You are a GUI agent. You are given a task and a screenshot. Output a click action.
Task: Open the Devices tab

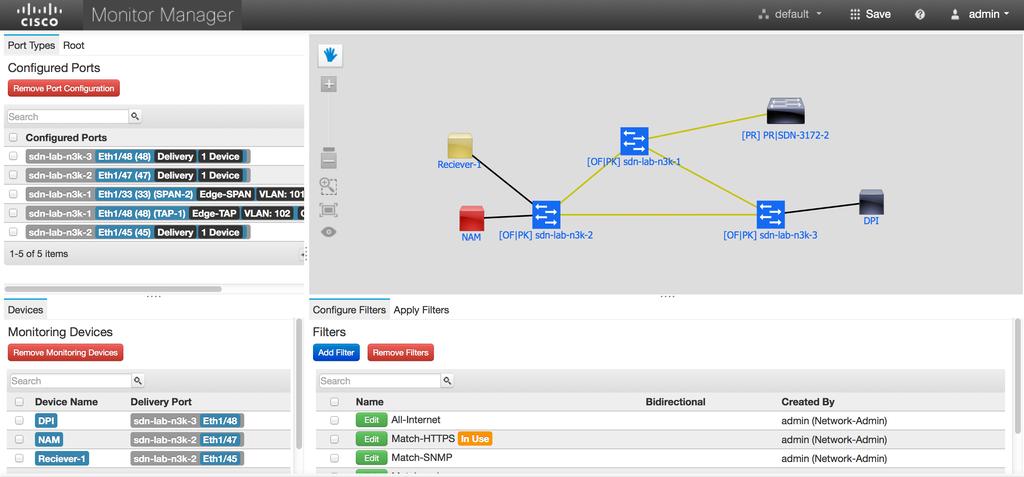point(25,310)
